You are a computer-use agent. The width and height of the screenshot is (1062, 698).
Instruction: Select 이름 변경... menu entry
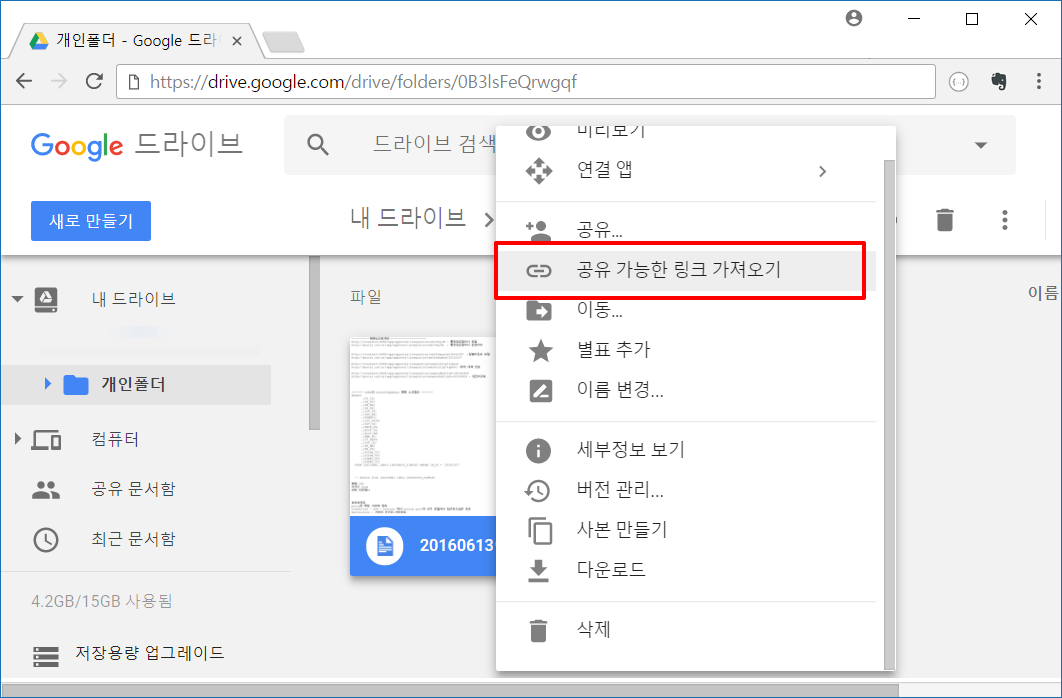[x=686, y=390]
